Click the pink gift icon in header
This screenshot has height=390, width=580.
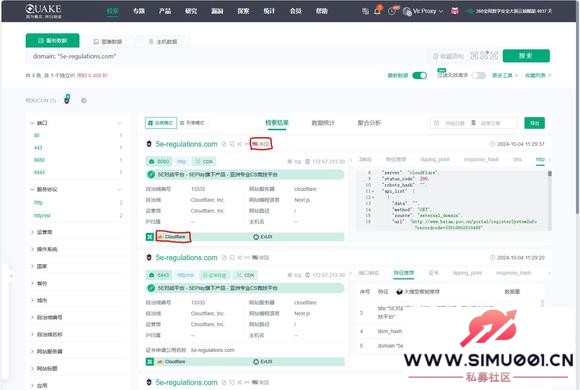(x=455, y=11)
